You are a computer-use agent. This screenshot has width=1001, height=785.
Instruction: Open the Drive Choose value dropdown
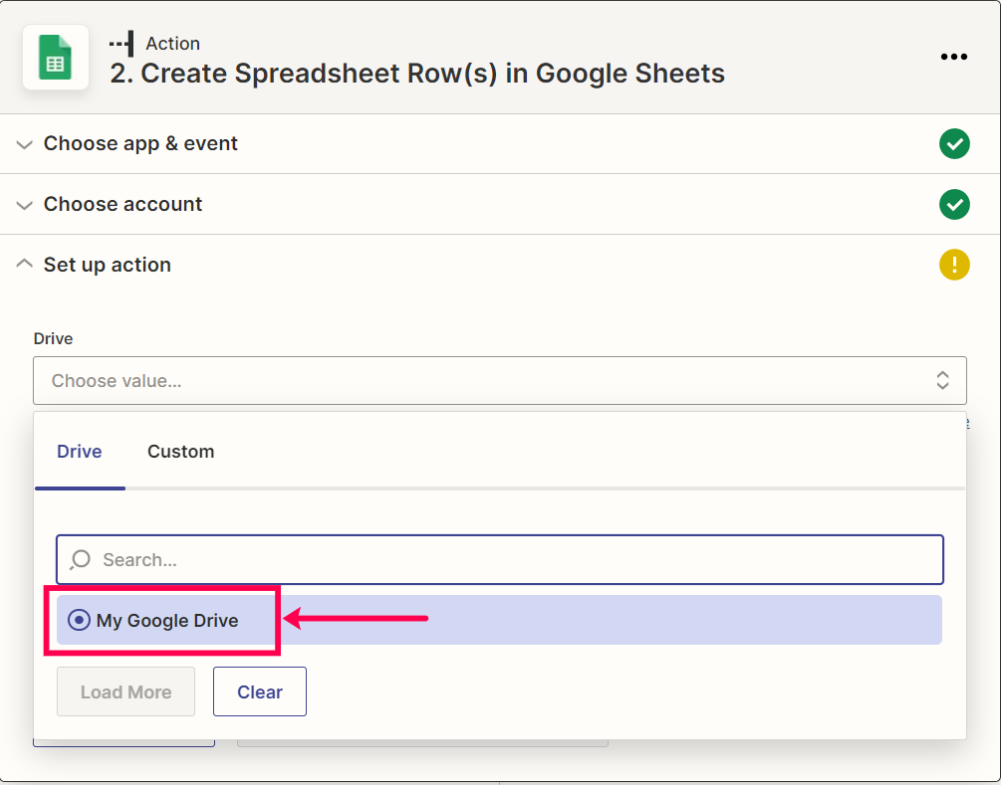(x=500, y=380)
